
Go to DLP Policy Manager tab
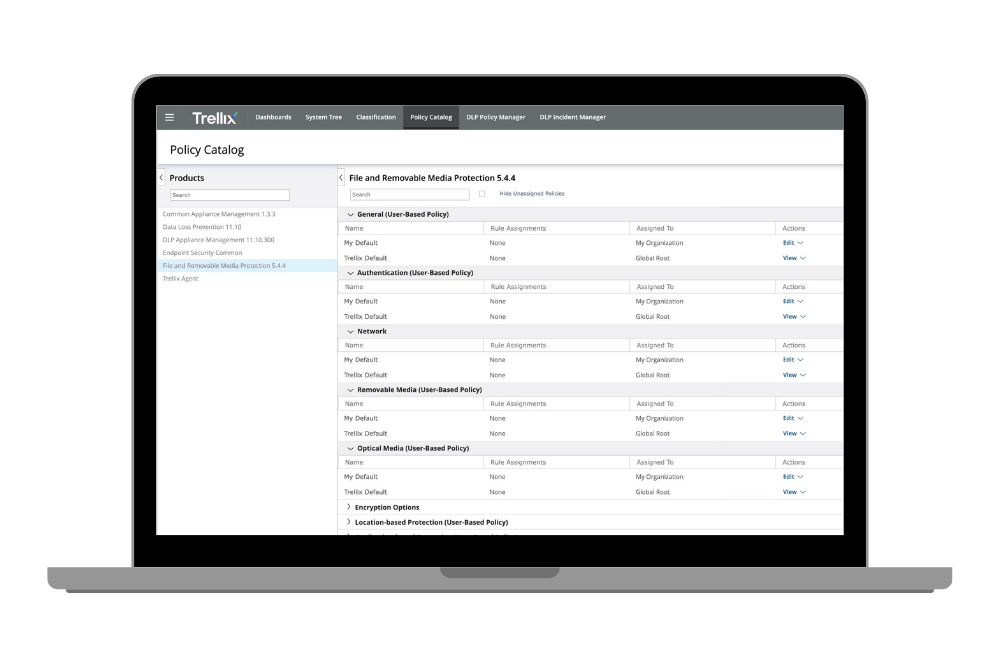click(x=496, y=117)
